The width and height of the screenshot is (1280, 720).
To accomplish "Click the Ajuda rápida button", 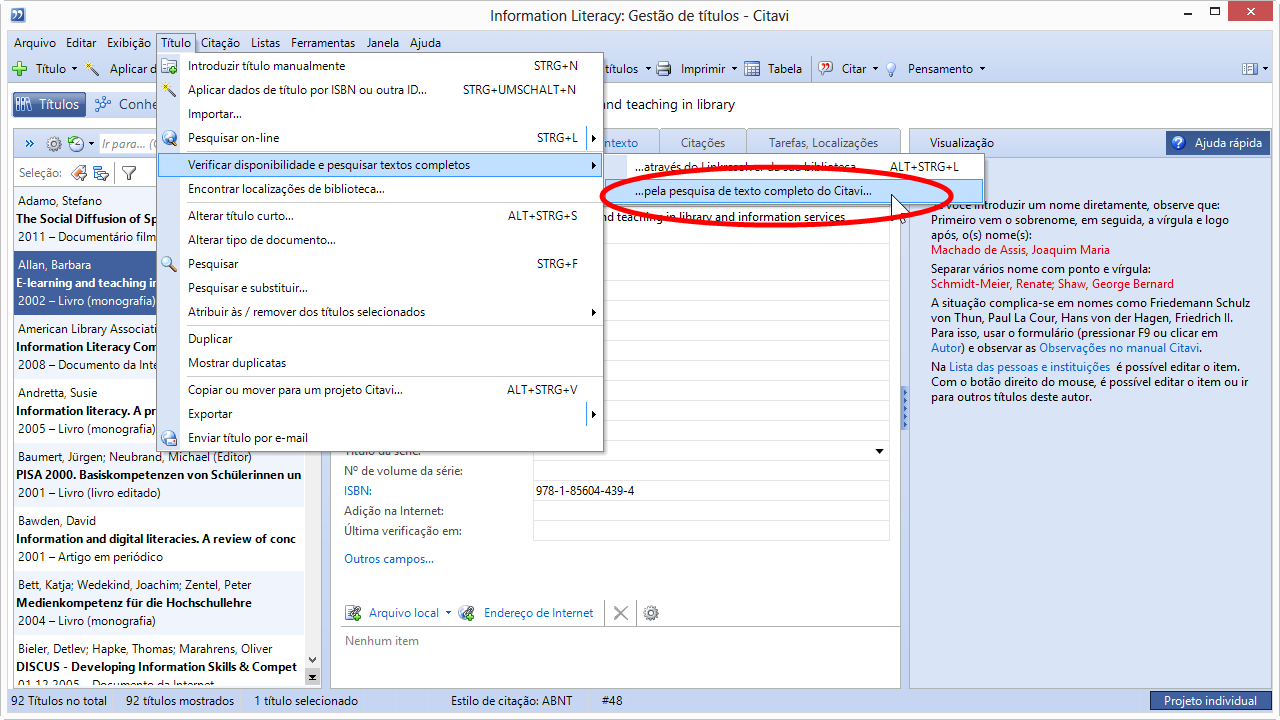I will (x=1218, y=143).
